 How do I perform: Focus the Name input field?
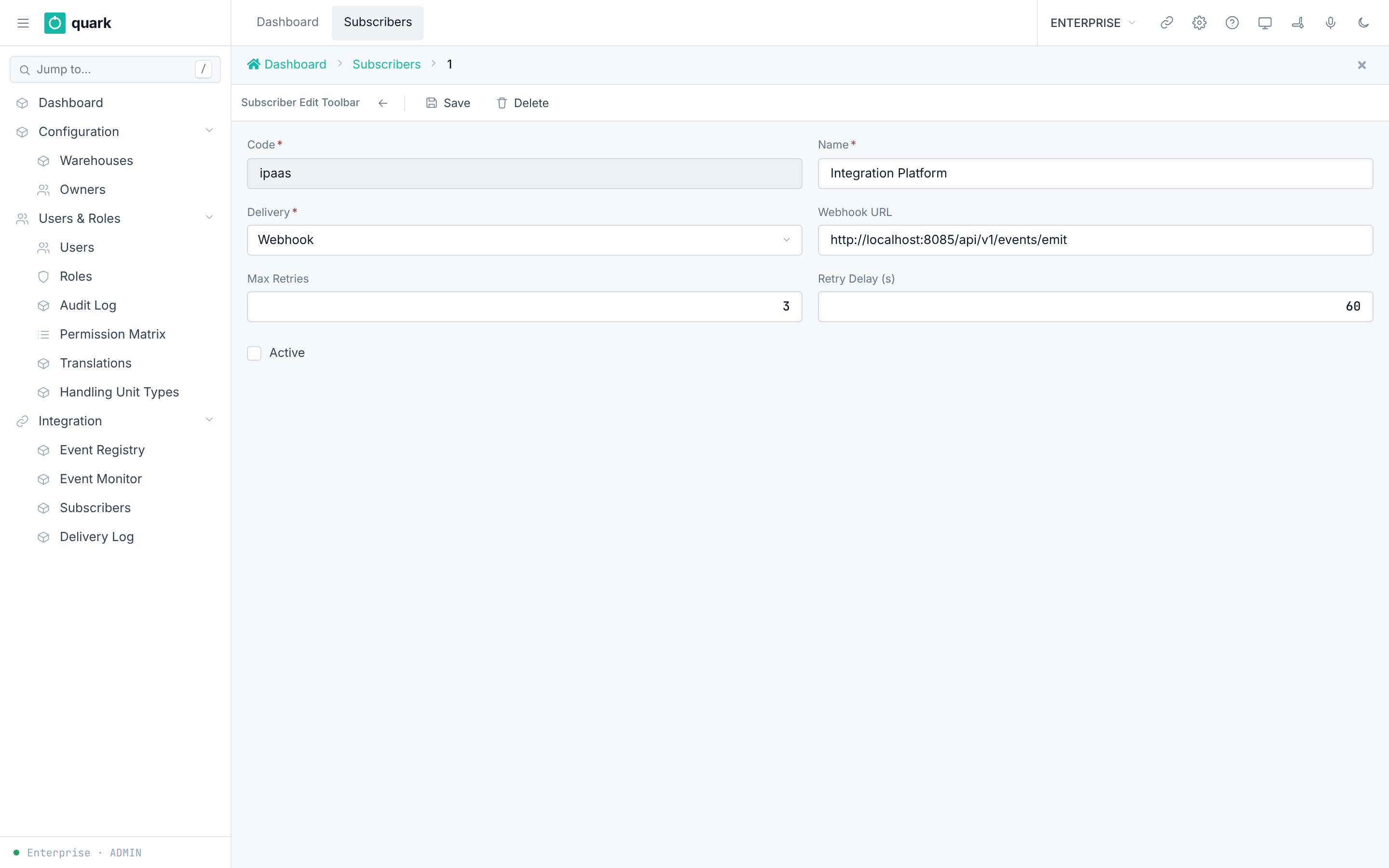click(x=1095, y=174)
